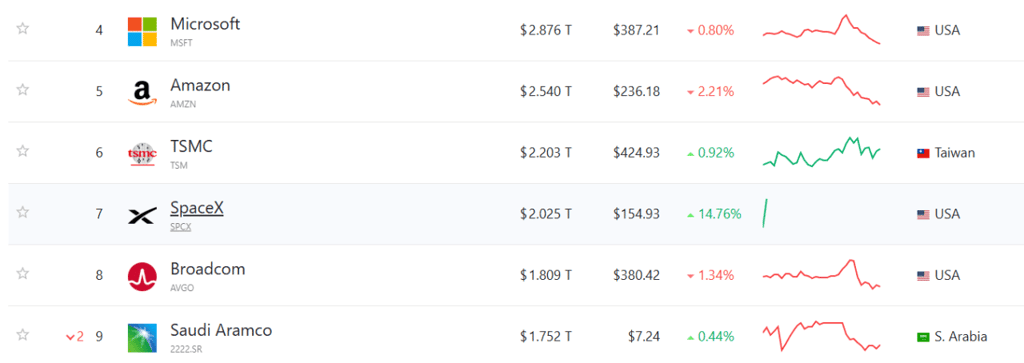
Task: Open the Amazon company page link
Action: pos(200,86)
